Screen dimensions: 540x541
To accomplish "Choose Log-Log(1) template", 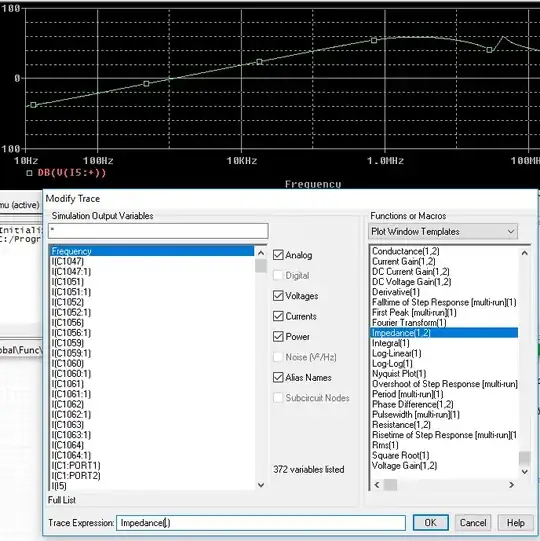I will 392,363.
